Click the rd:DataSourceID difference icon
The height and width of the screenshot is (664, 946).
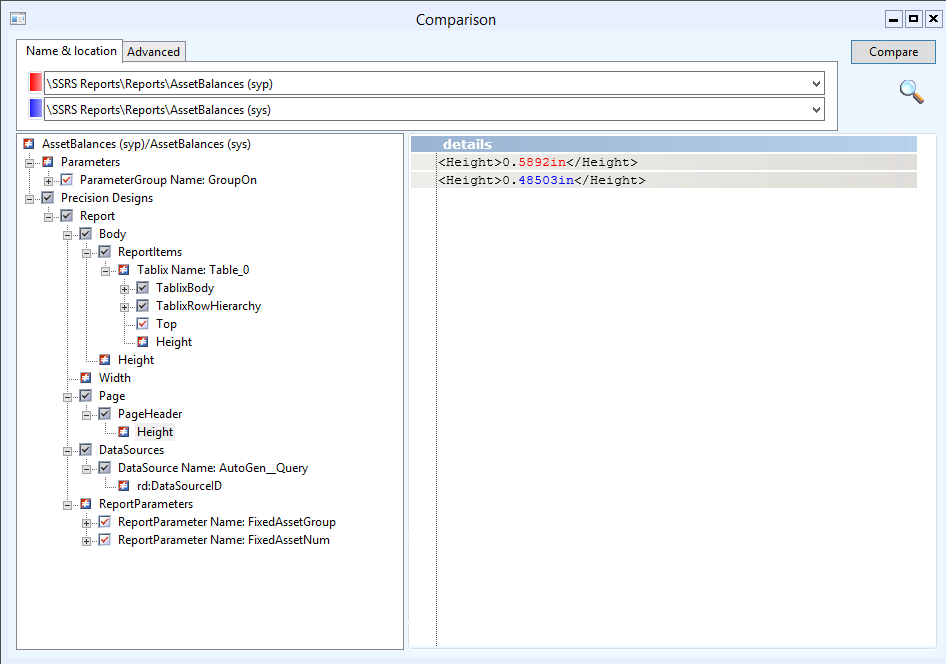(x=122, y=485)
